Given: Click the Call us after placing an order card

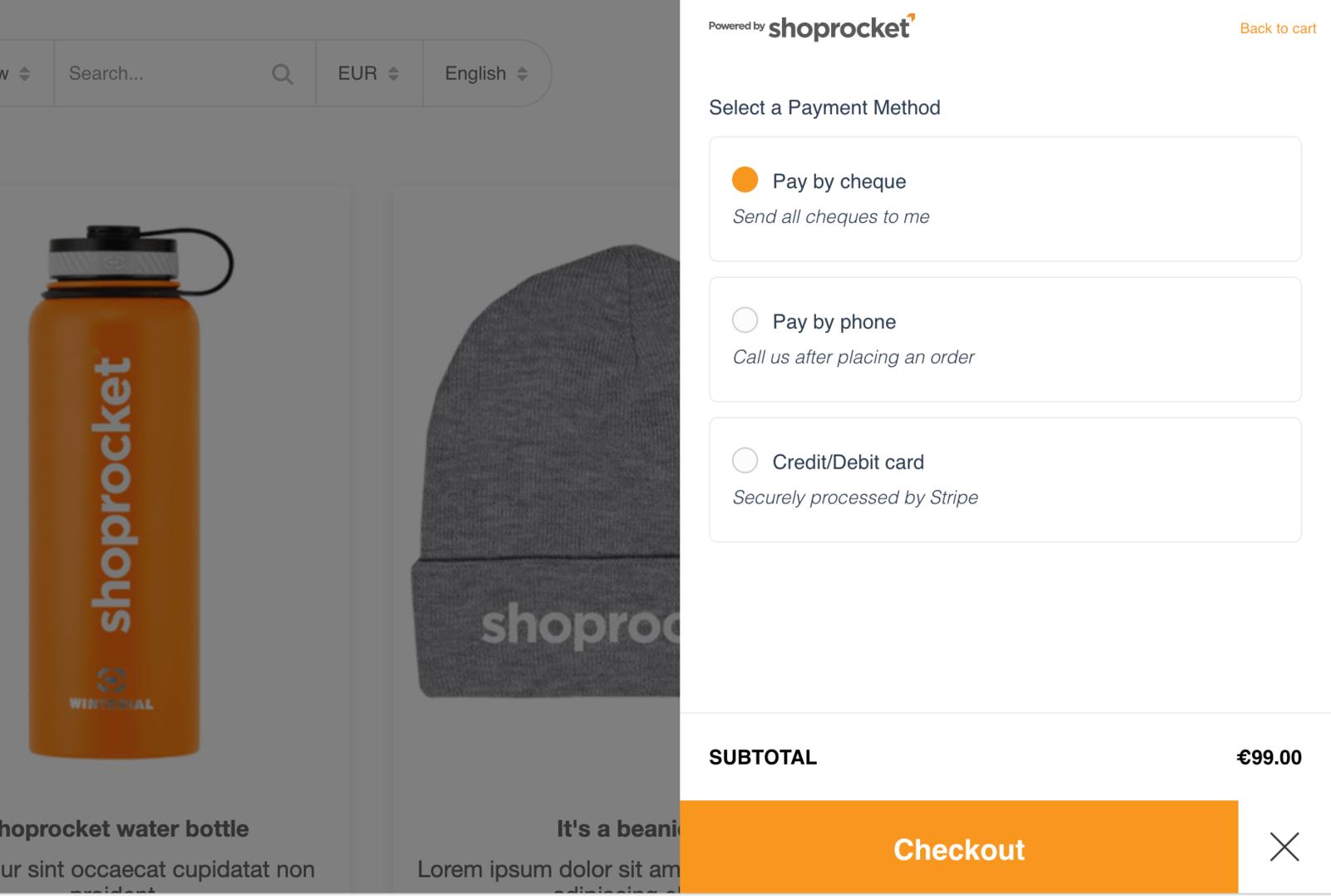Looking at the screenshot, I should pyautogui.click(x=1005, y=339).
